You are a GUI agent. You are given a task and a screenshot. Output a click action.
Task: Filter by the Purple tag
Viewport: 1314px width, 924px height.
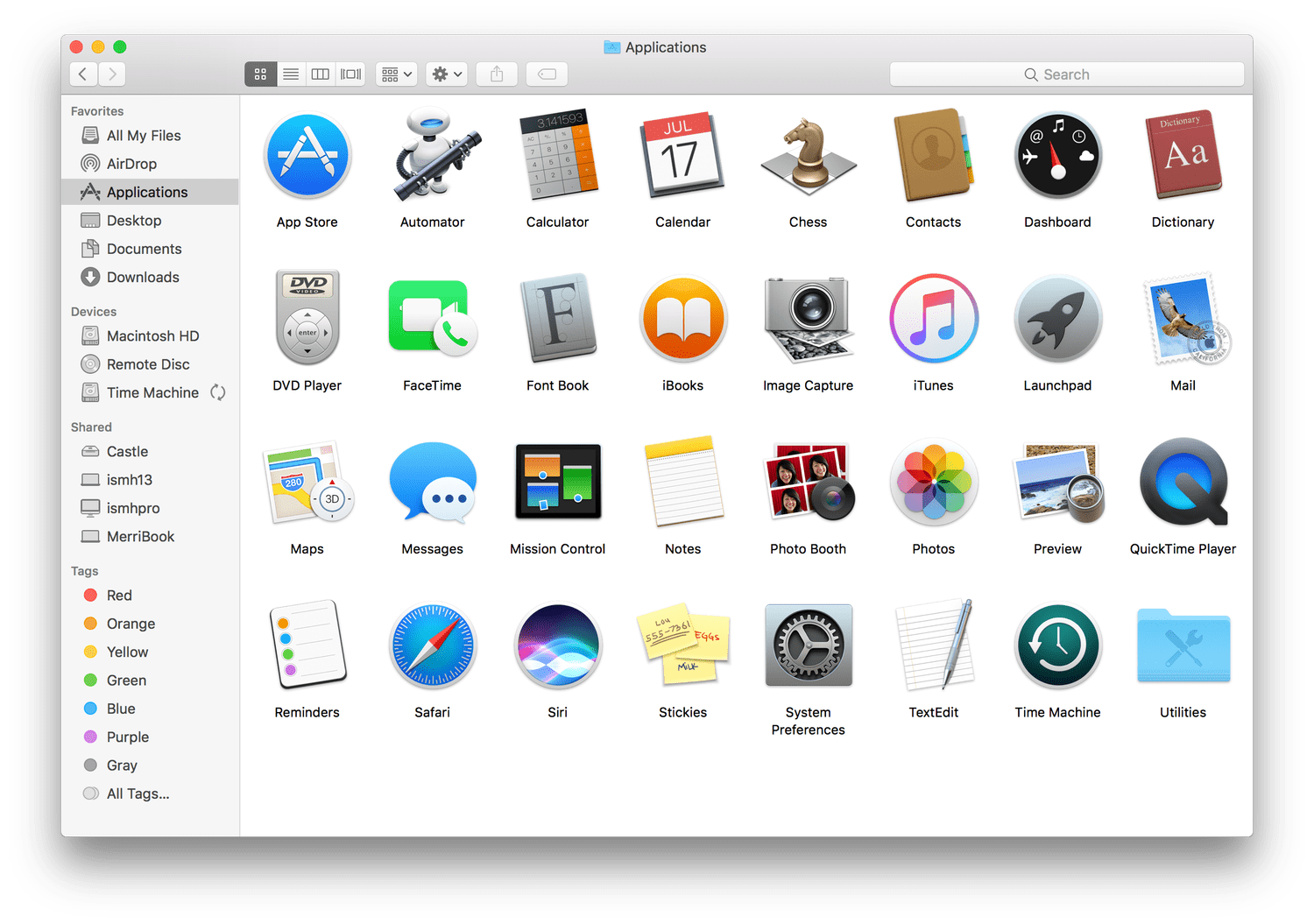pos(150,737)
